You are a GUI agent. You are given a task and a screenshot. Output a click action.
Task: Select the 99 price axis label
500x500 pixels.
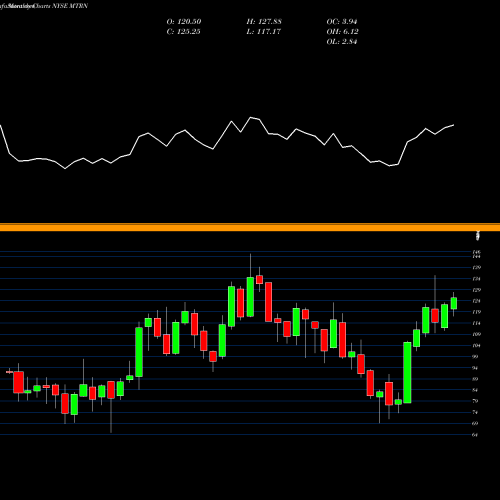tap(476, 357)
